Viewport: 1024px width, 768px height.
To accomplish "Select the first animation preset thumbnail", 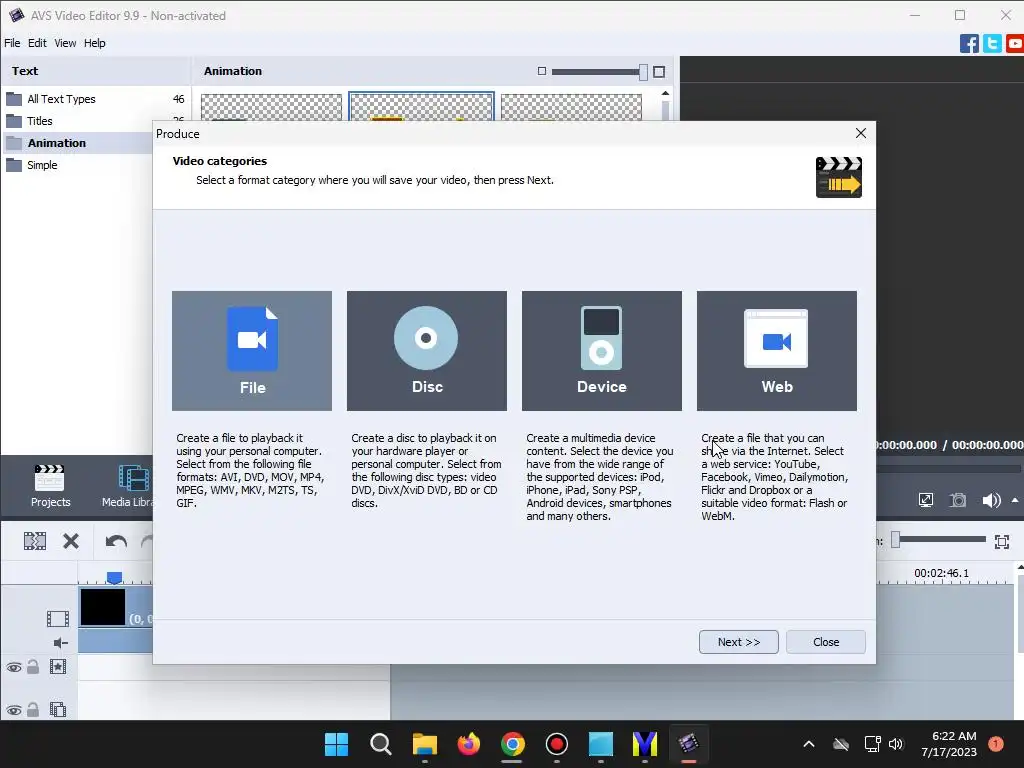I will [271, 107].
